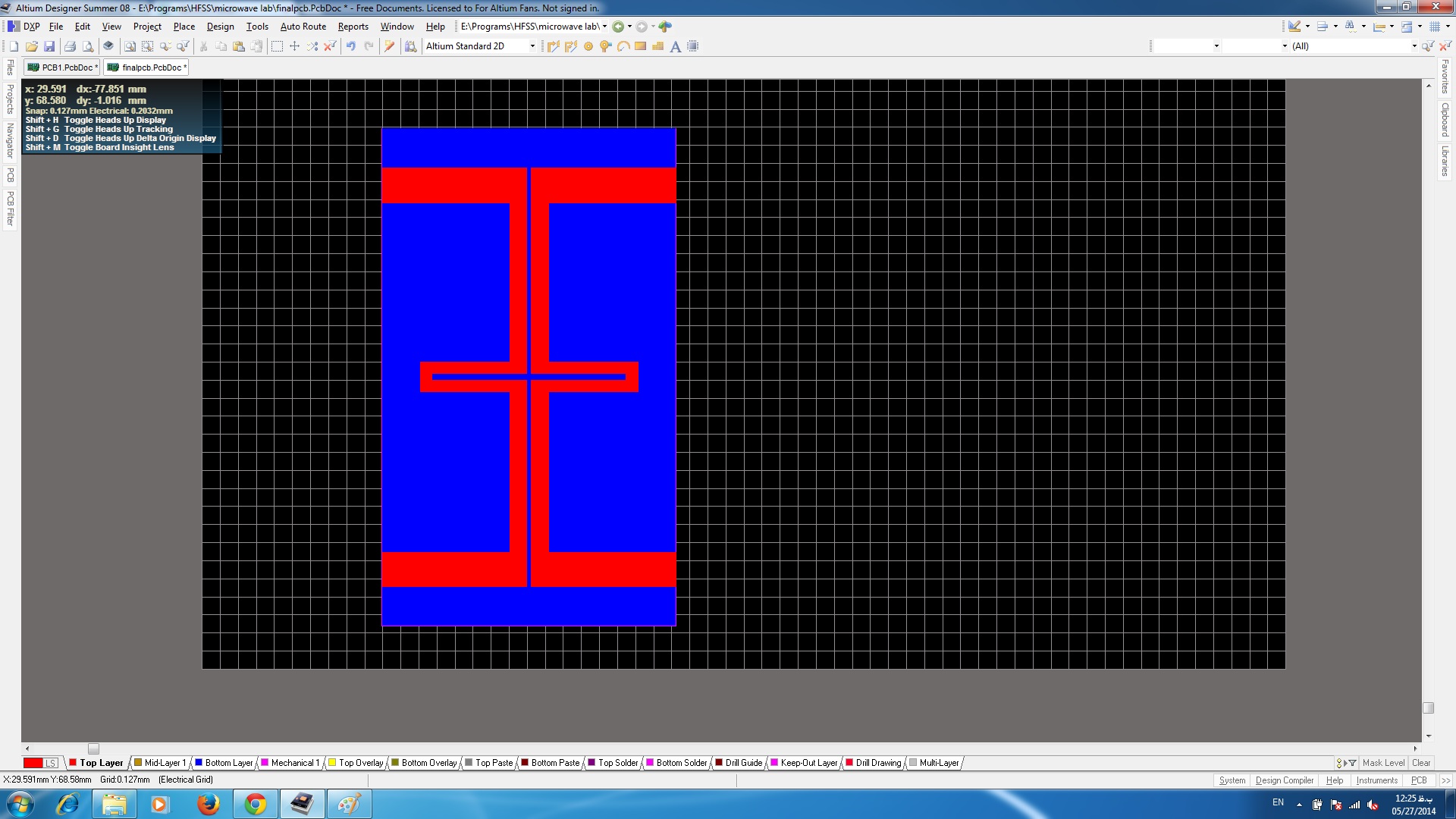Viewport: 1456px width, 819px height.
Task: Click the Interactive routing tool icon
Action: click(553, 46)
